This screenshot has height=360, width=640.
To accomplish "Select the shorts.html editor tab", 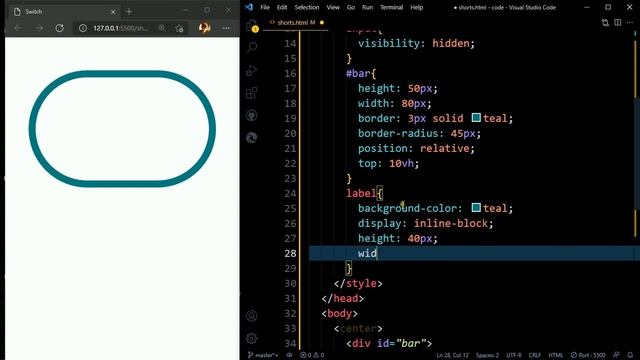I will (x=296, y=22).
